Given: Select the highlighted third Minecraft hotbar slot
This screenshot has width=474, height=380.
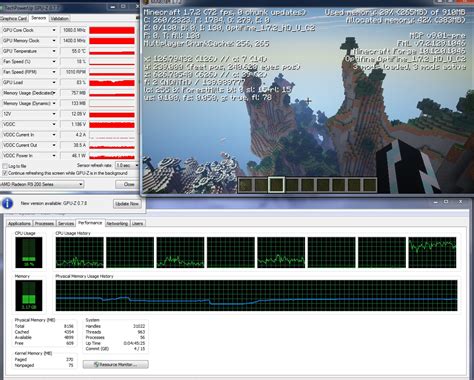Looking at the screenshot, I should point(276,185).
